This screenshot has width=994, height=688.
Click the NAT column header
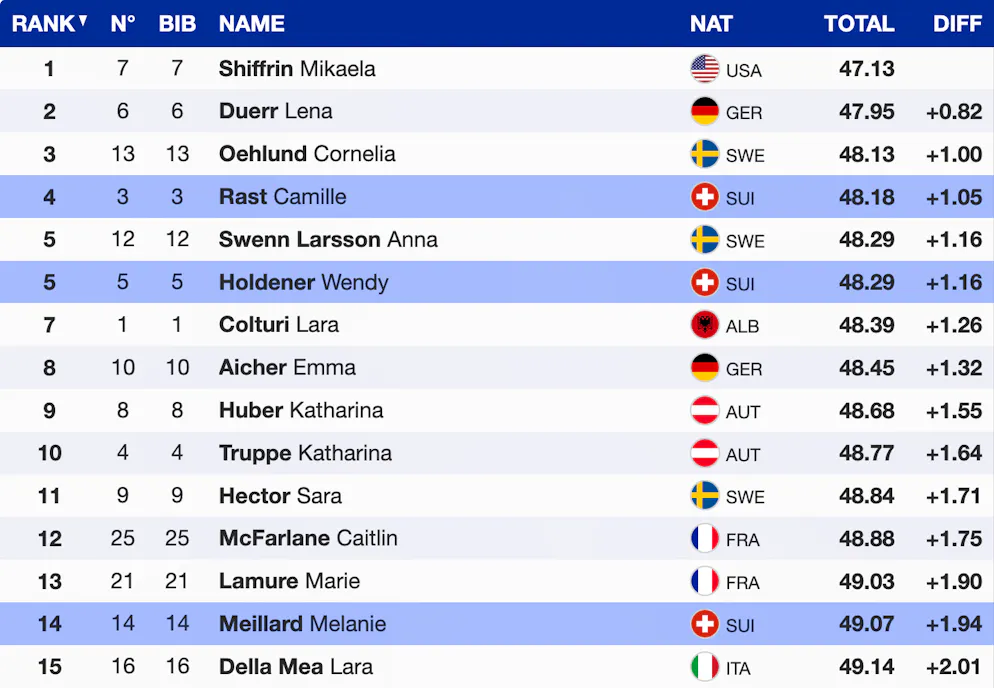[x=711, y=24]
